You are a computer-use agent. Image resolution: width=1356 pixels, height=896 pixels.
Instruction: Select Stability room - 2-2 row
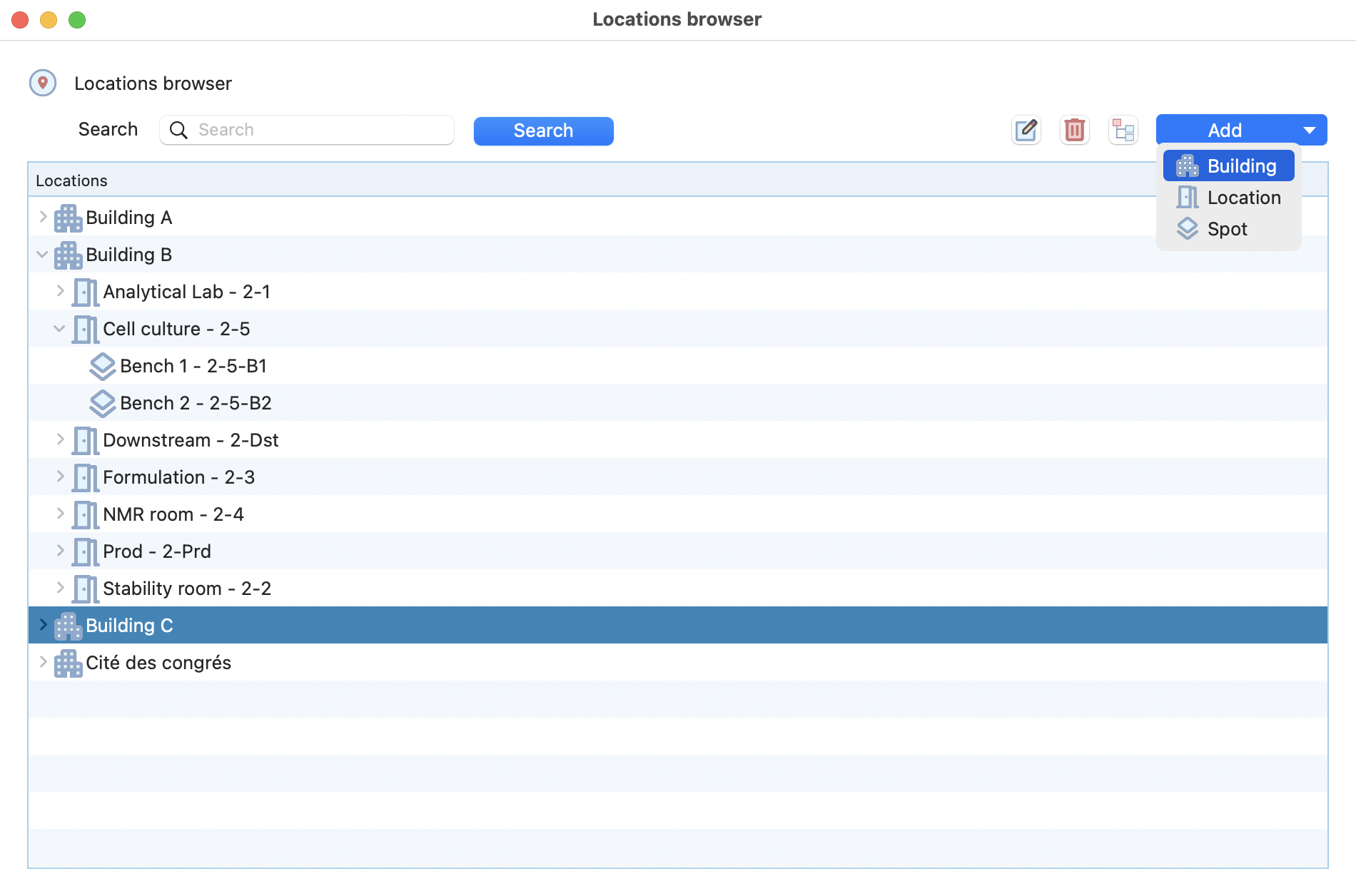[x=678, y=589]
